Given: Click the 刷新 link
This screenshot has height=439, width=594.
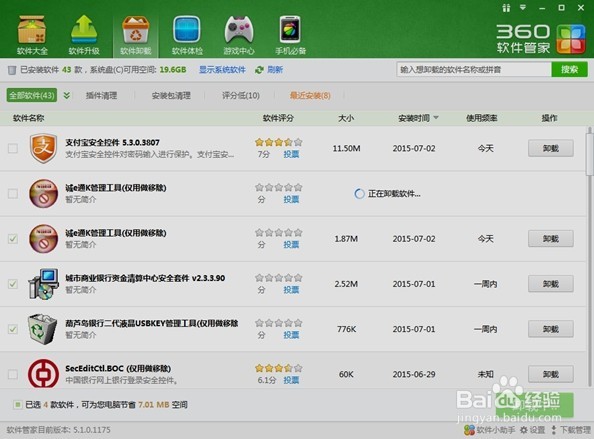Looking at the screenshot, I should coord(275,70).
